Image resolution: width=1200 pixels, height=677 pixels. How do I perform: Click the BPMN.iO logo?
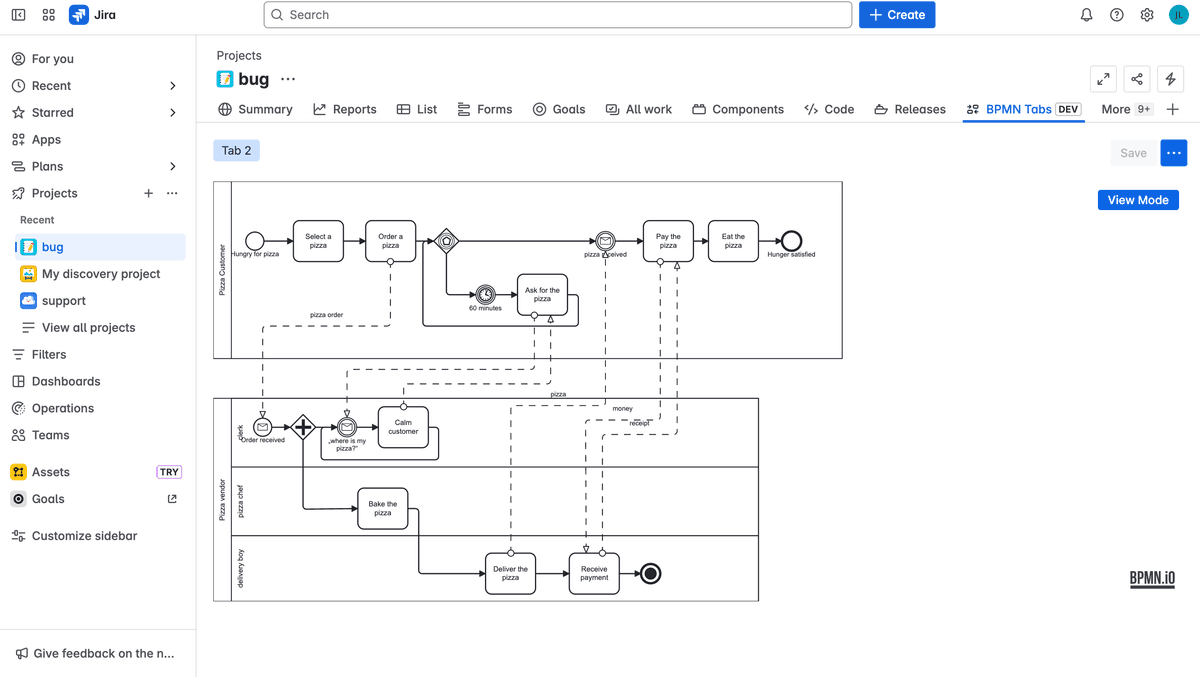point(1152,578)
